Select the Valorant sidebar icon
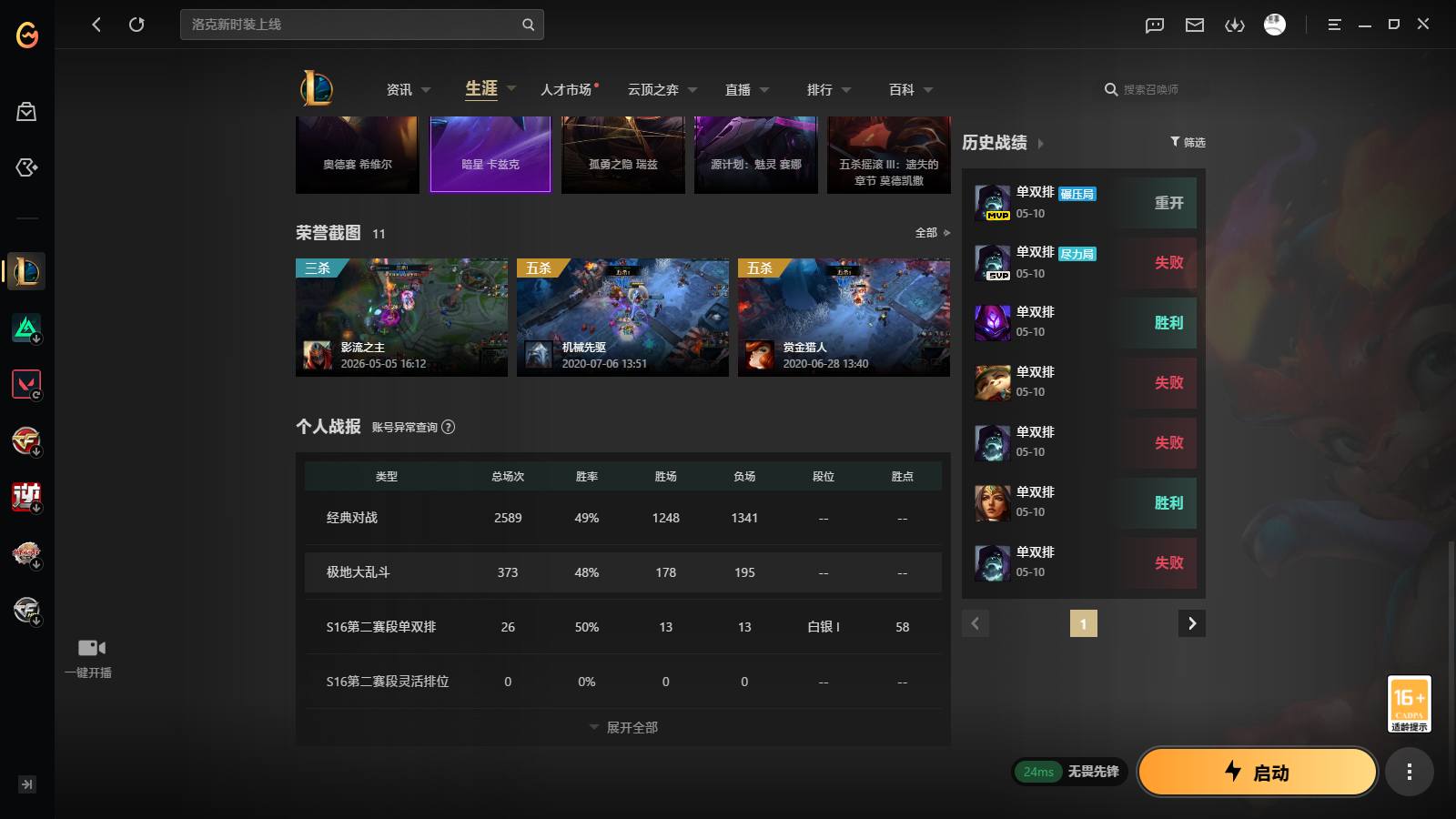The height and width of the screenshot is (819, 1456). tap(26, 384)
